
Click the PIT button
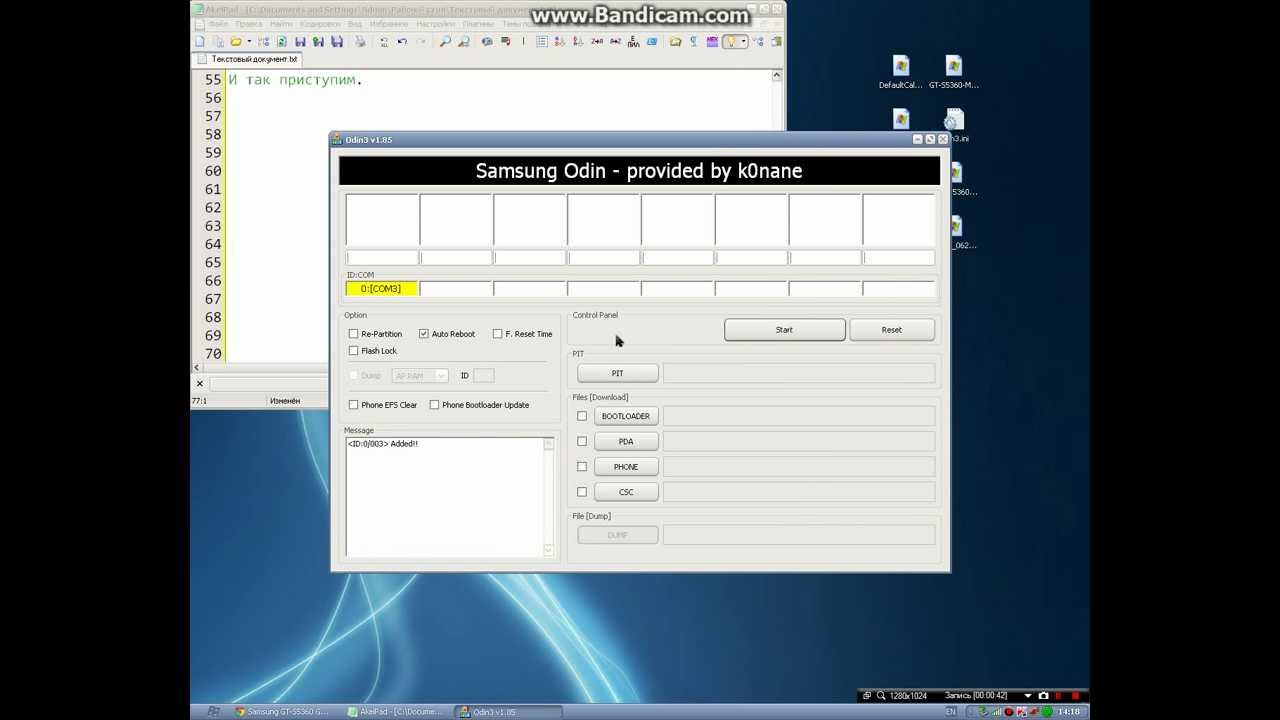coord(617,373)
